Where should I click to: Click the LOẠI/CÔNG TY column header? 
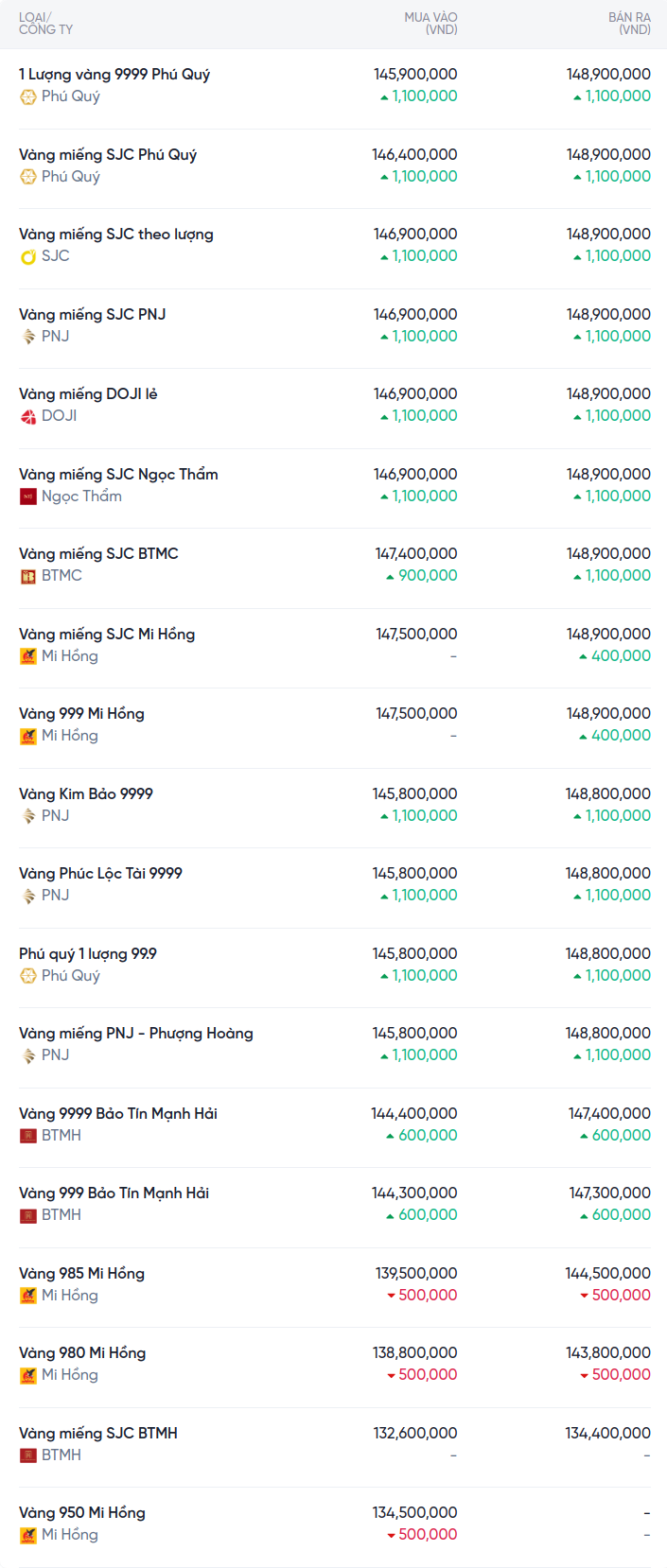click(45, 24)
